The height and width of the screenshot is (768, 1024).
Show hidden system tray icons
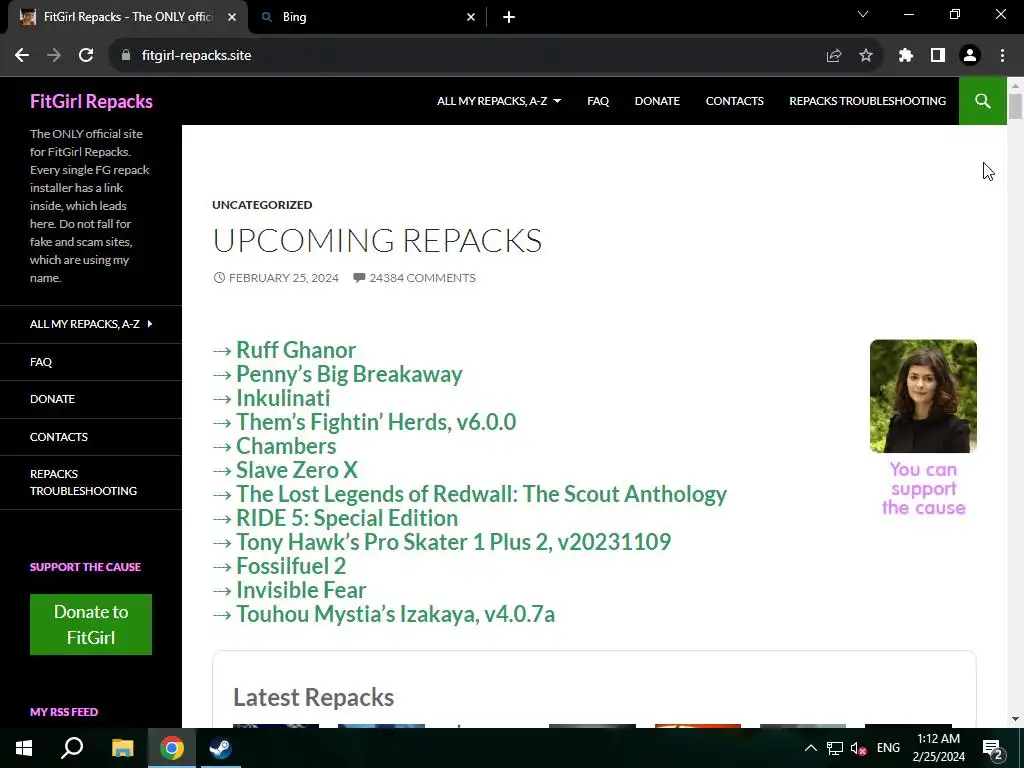pyautogui.click(x=810, y=748)
